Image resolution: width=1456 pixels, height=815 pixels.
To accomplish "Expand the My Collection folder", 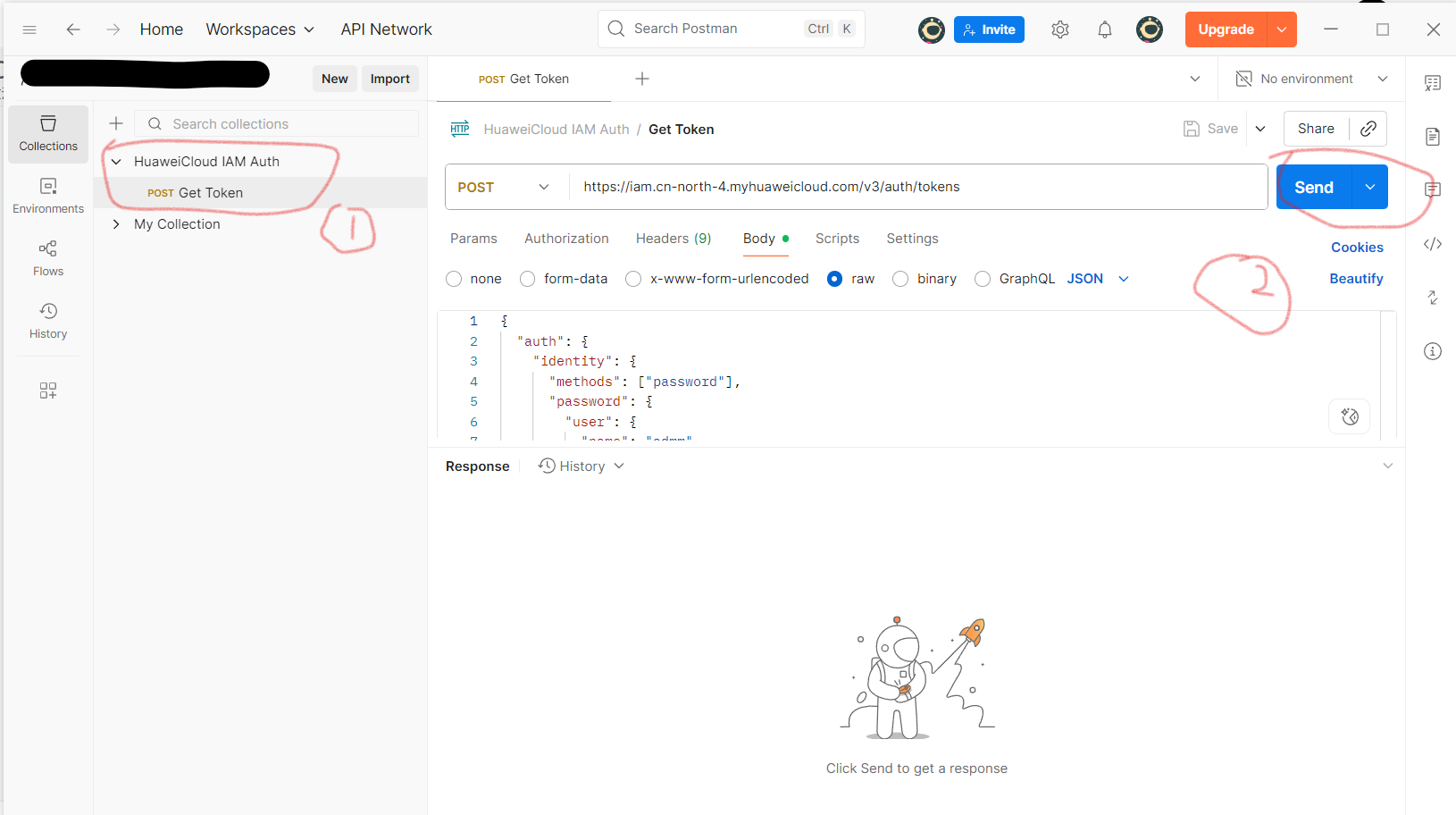I will (x=116, y=224).
